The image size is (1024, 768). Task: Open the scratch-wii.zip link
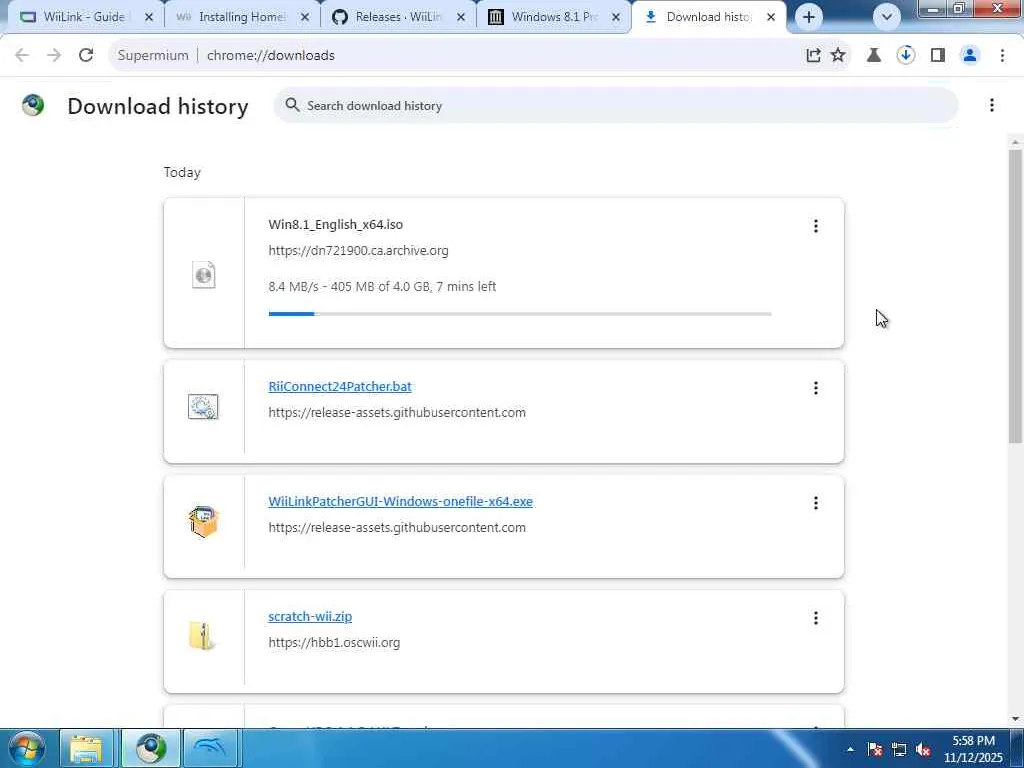pos(310,616)
